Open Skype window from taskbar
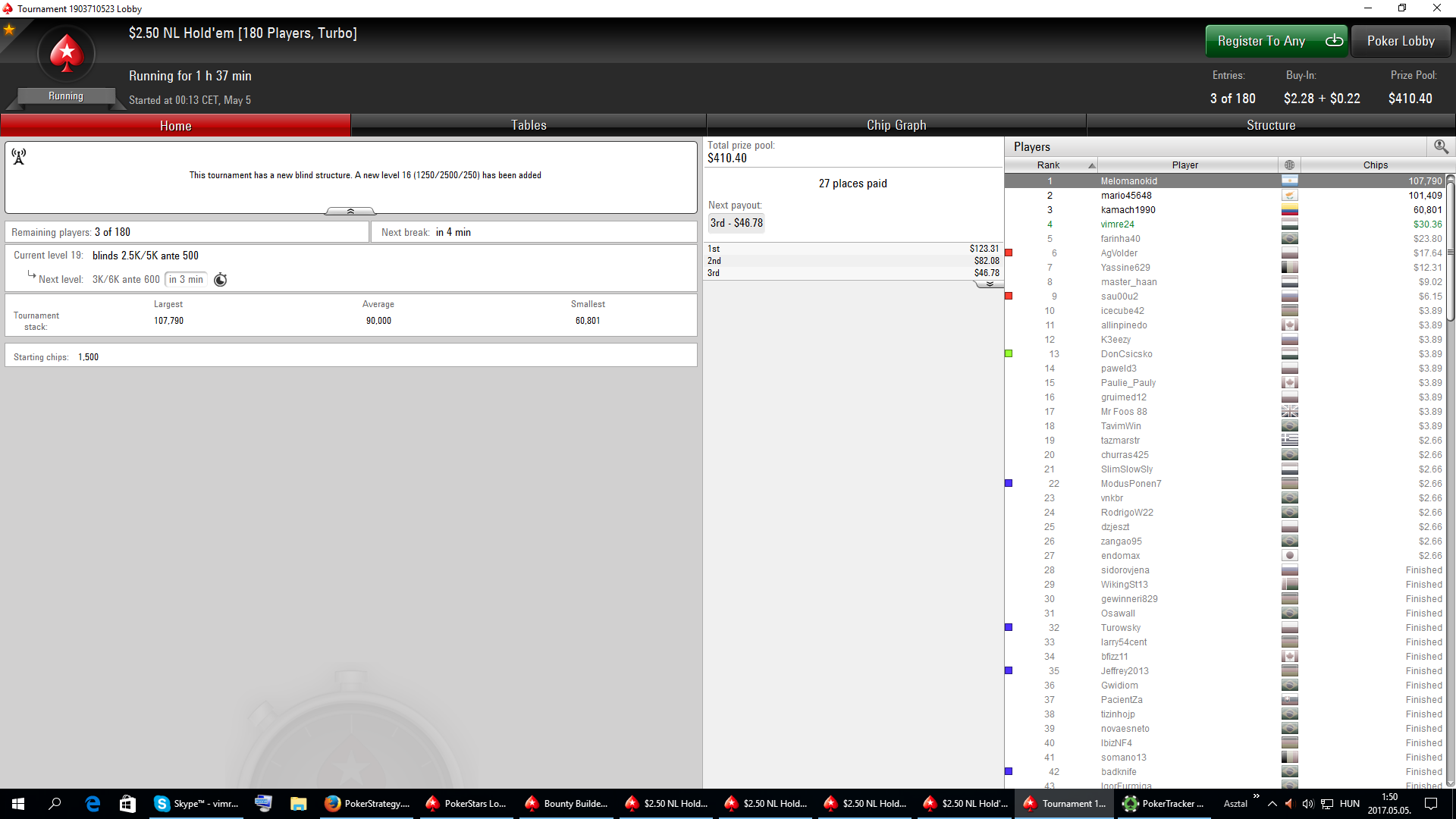Image resolution: width=1456 pixels, height=819 pixels. click(197, 804)
